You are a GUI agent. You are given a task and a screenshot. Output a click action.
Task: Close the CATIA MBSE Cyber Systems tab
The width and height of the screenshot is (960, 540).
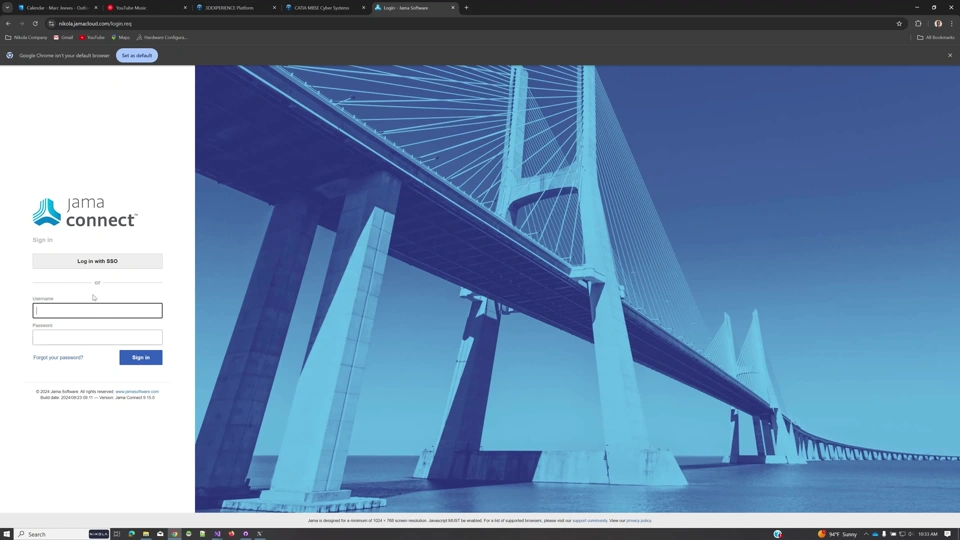click(364, 8)
